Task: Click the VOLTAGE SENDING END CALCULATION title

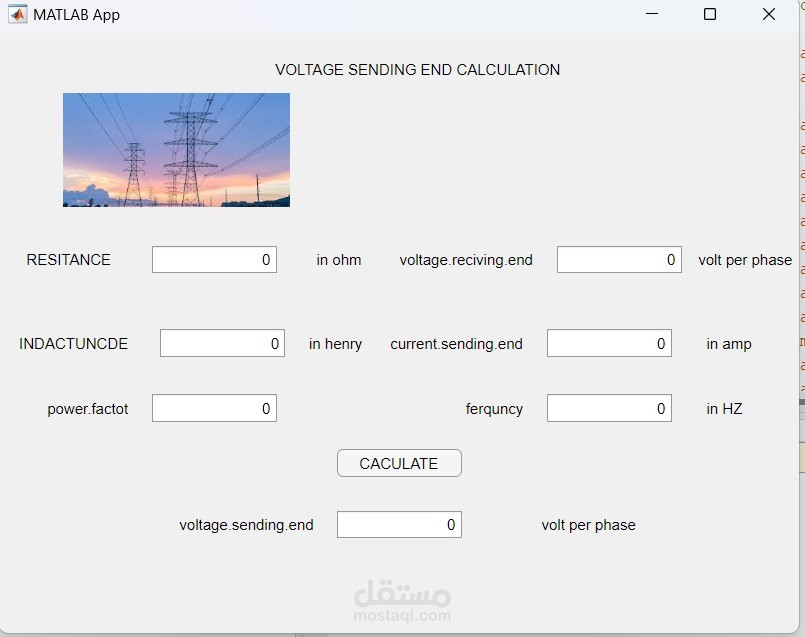Action: pyautogui.click(x=417, y=70)
